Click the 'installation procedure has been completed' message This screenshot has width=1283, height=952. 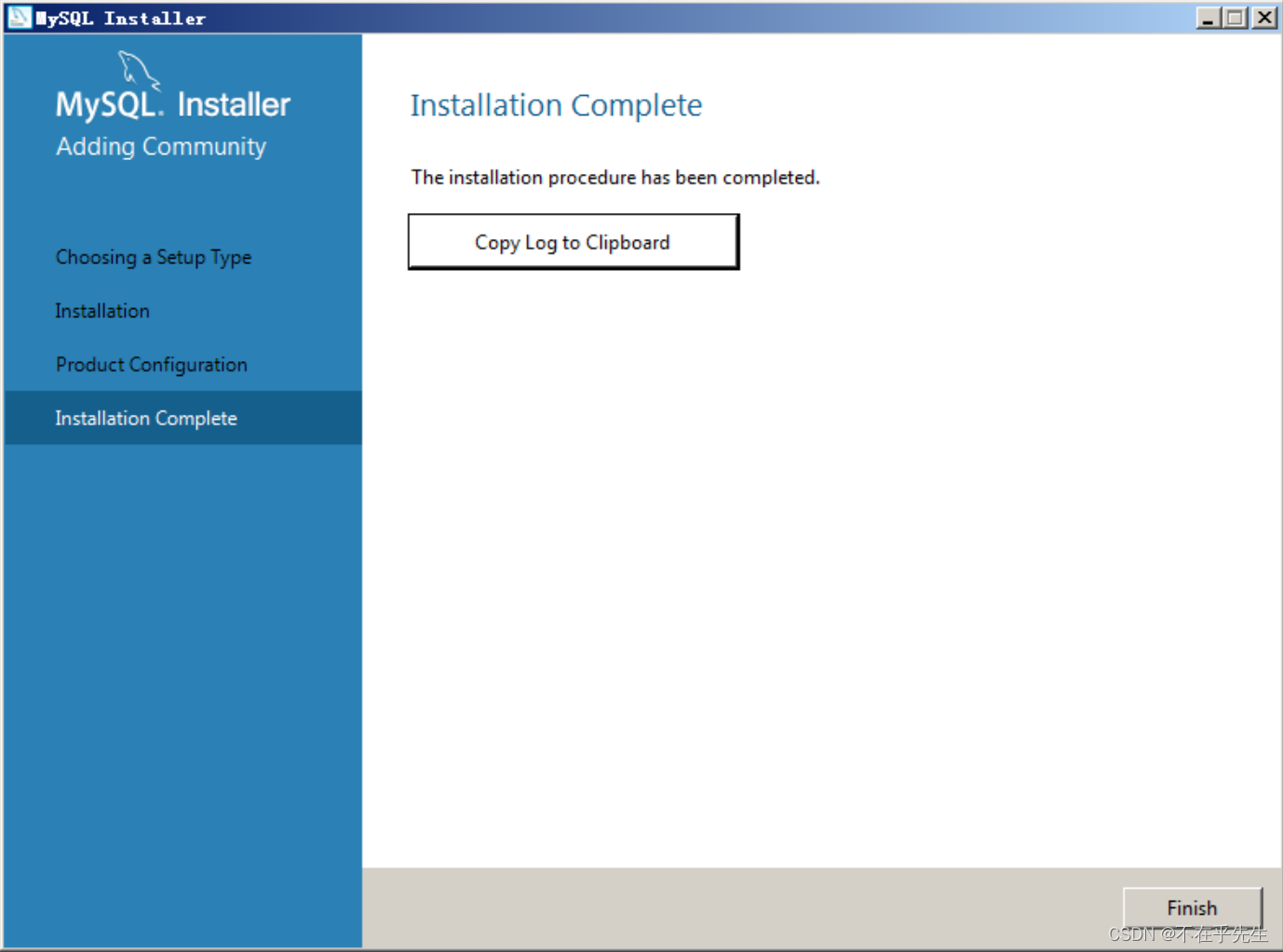point(615,178)
